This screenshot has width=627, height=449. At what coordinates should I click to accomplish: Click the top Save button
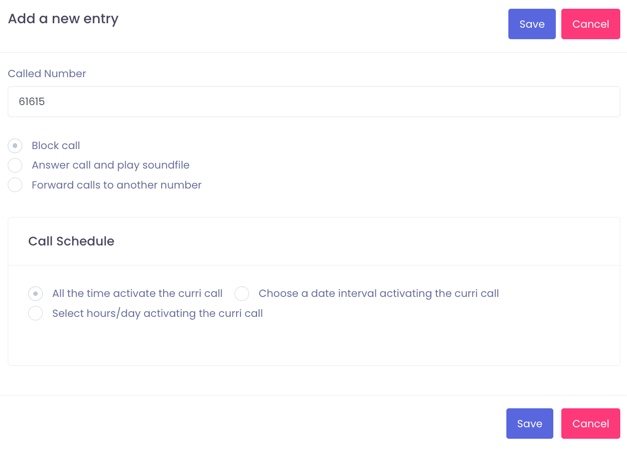tap(531, 24)
